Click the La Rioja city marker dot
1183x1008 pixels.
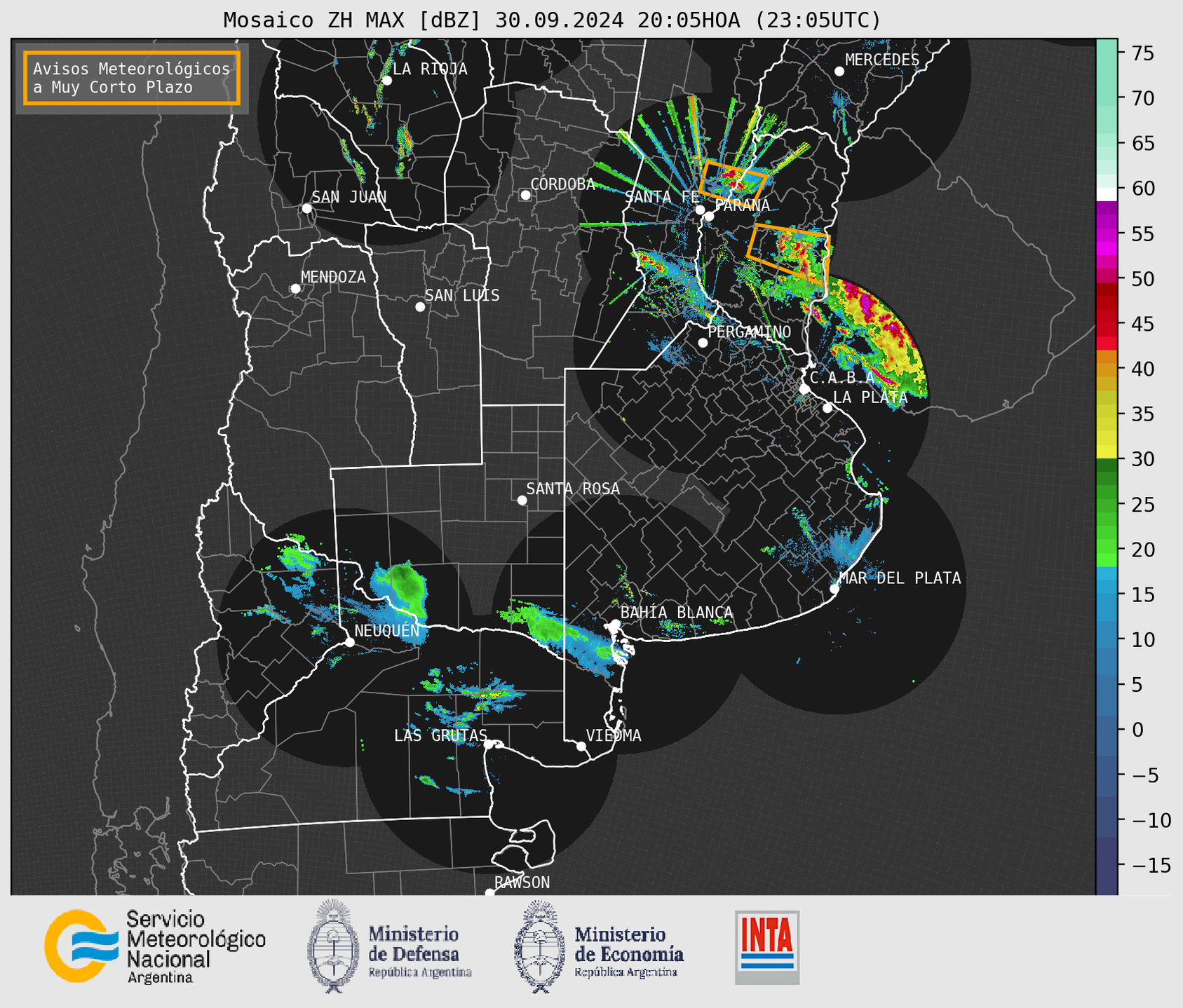[387, 81]
